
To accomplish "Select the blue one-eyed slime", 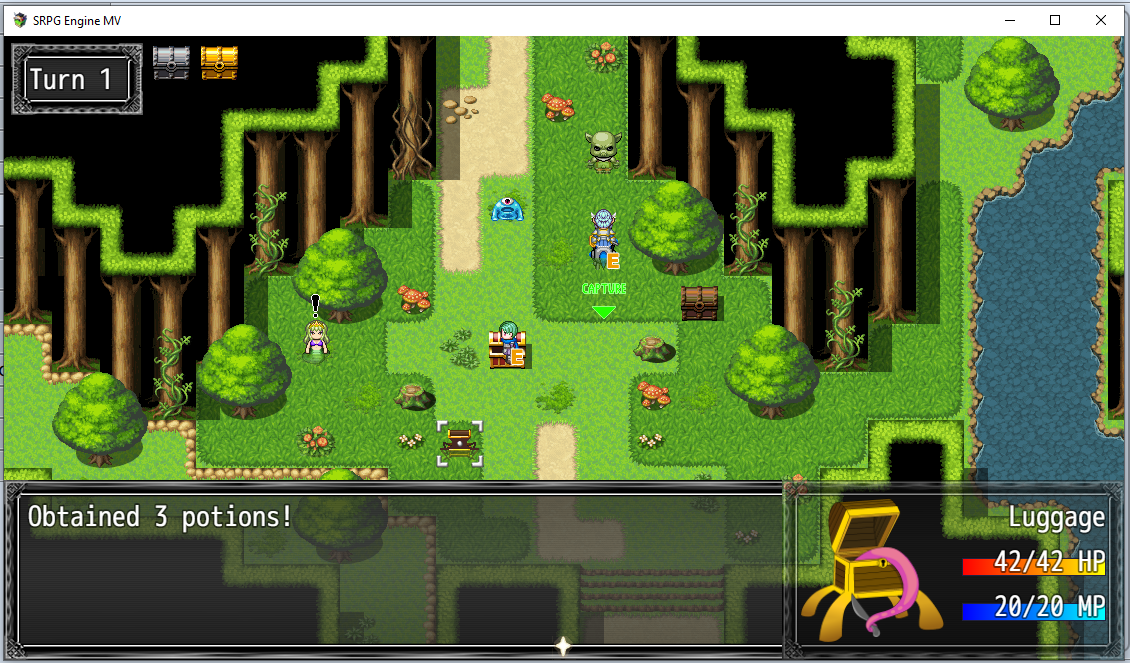I will point(507,208).
